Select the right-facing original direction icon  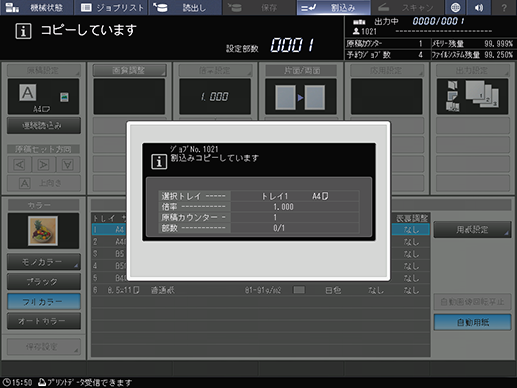[x=44, y=165]
